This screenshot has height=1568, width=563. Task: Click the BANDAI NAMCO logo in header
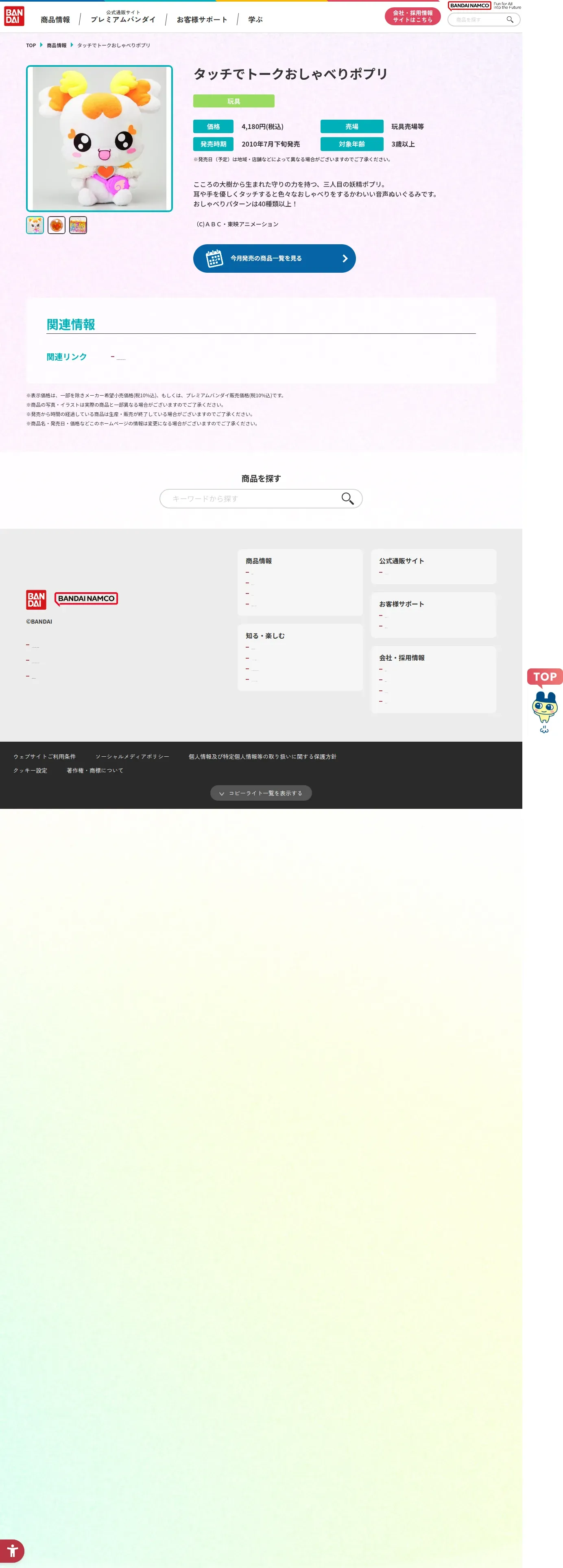[469, 5]
